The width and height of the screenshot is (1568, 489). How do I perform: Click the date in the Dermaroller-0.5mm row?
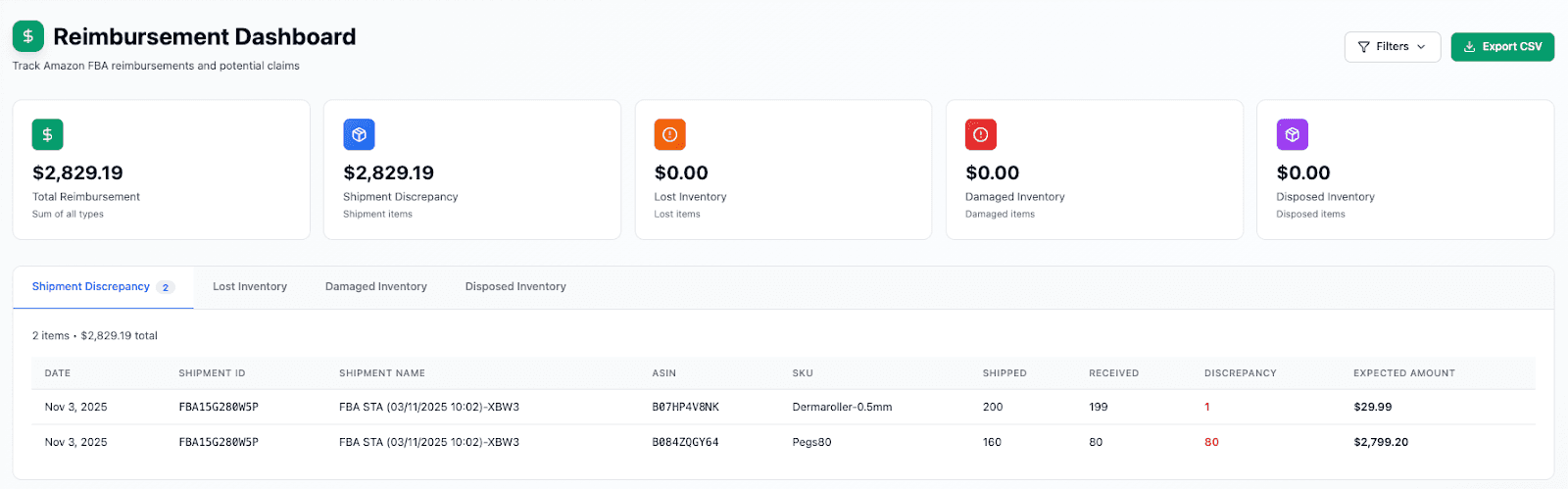[x=76, y=407]
